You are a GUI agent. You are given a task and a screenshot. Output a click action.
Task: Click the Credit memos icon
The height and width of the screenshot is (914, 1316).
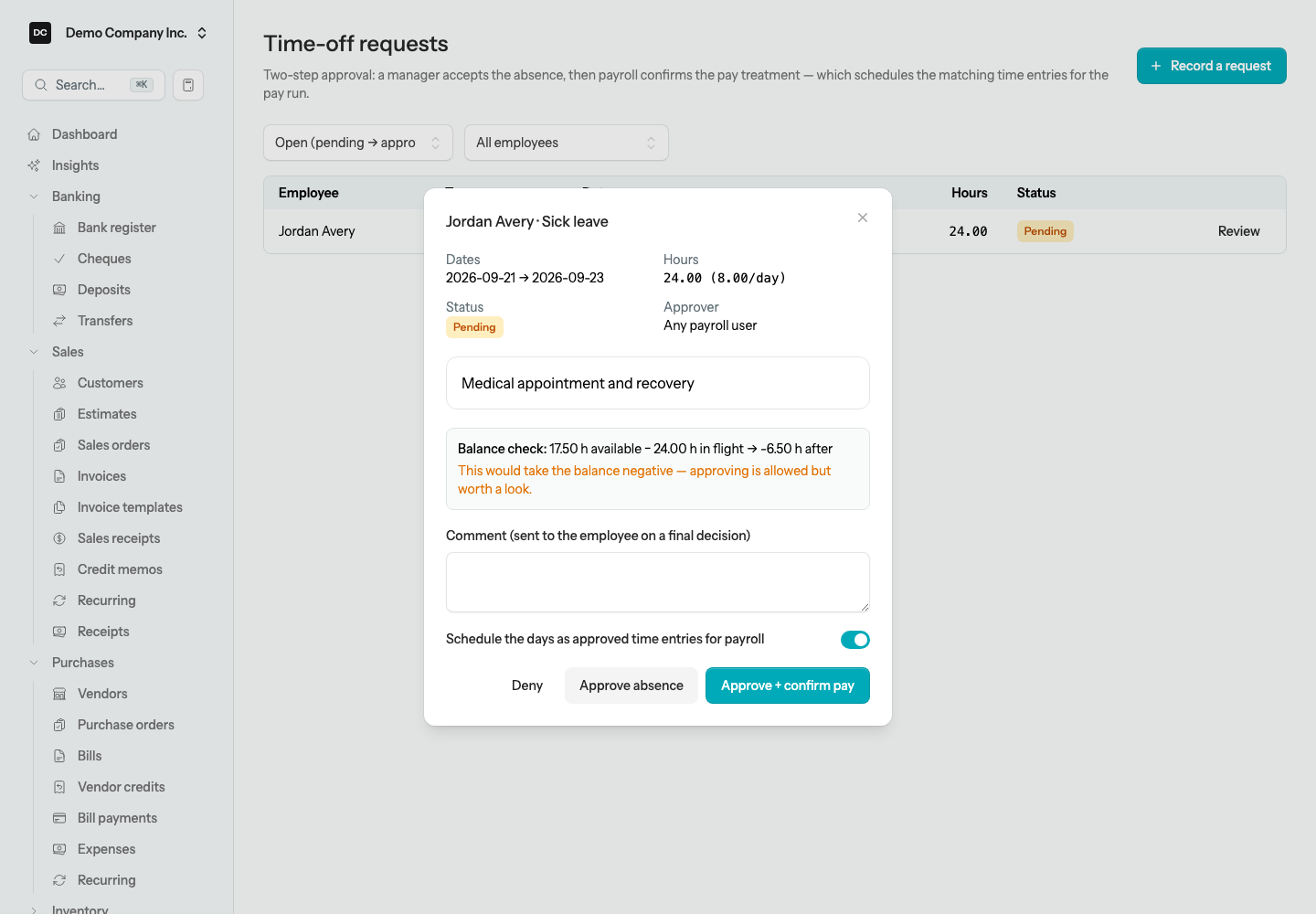point(59,569)
